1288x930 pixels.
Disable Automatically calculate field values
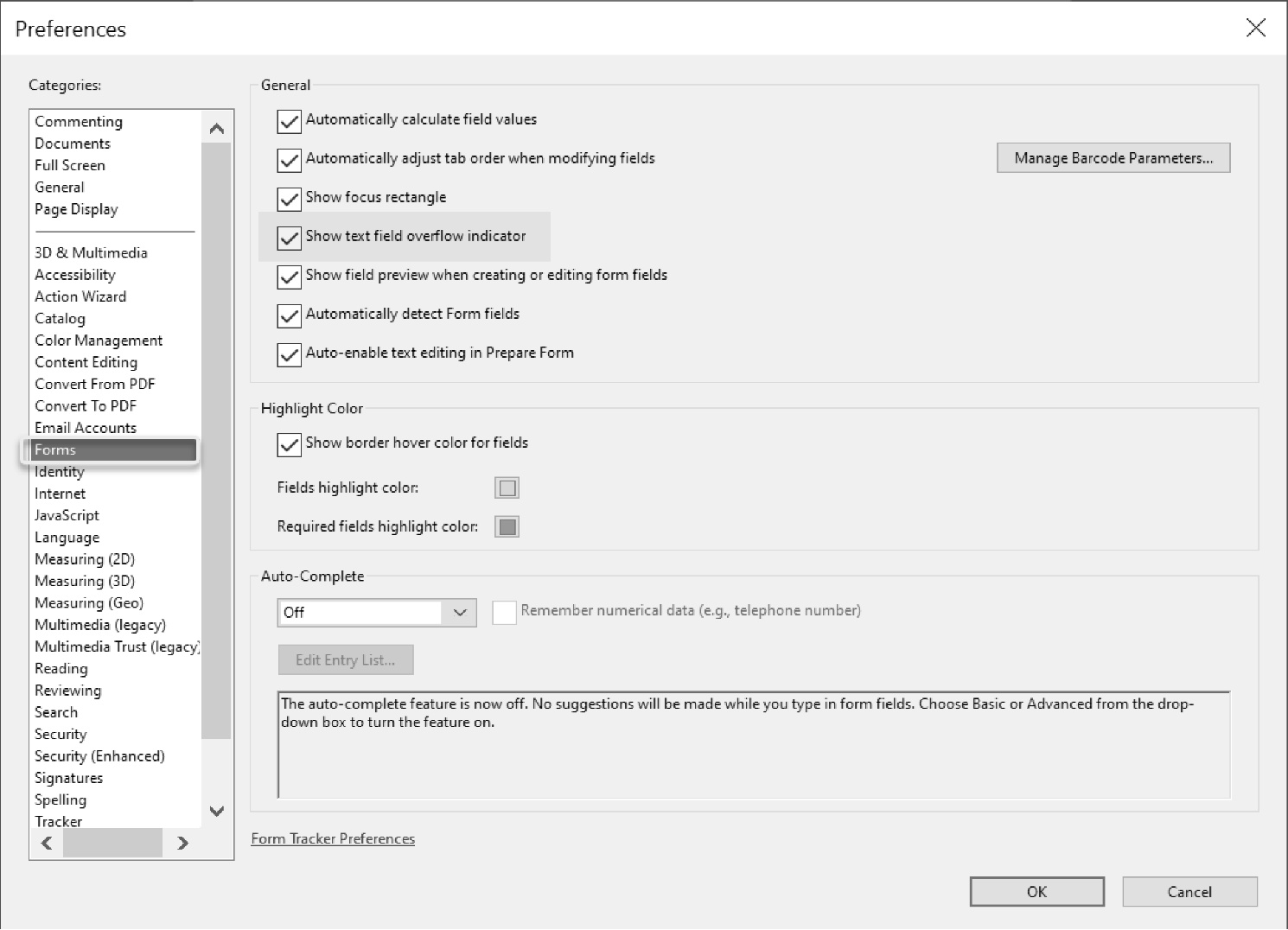pyautogui.click(x=289, y=121)
